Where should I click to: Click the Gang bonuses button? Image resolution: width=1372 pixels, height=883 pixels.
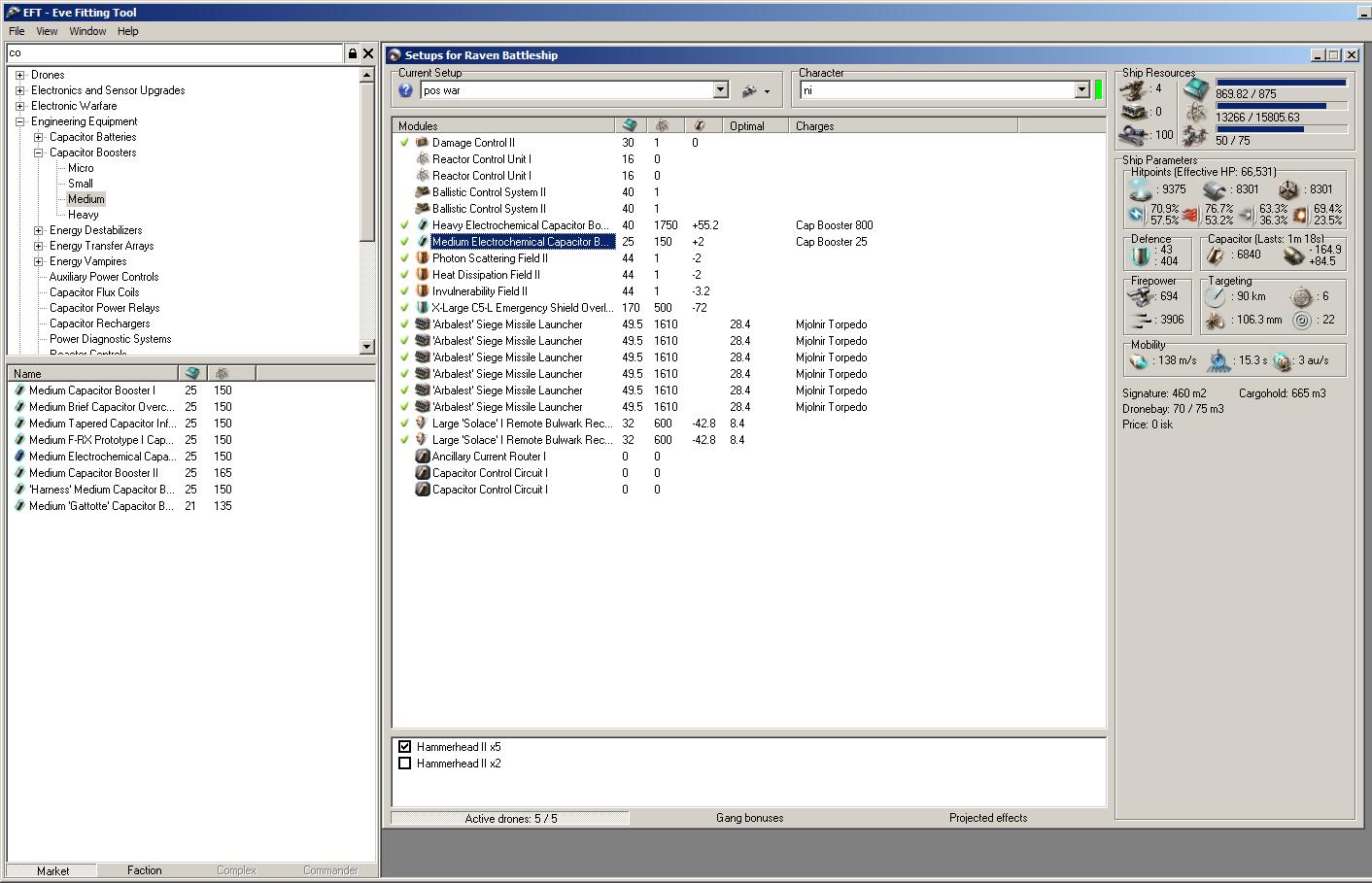coord(749,818)
